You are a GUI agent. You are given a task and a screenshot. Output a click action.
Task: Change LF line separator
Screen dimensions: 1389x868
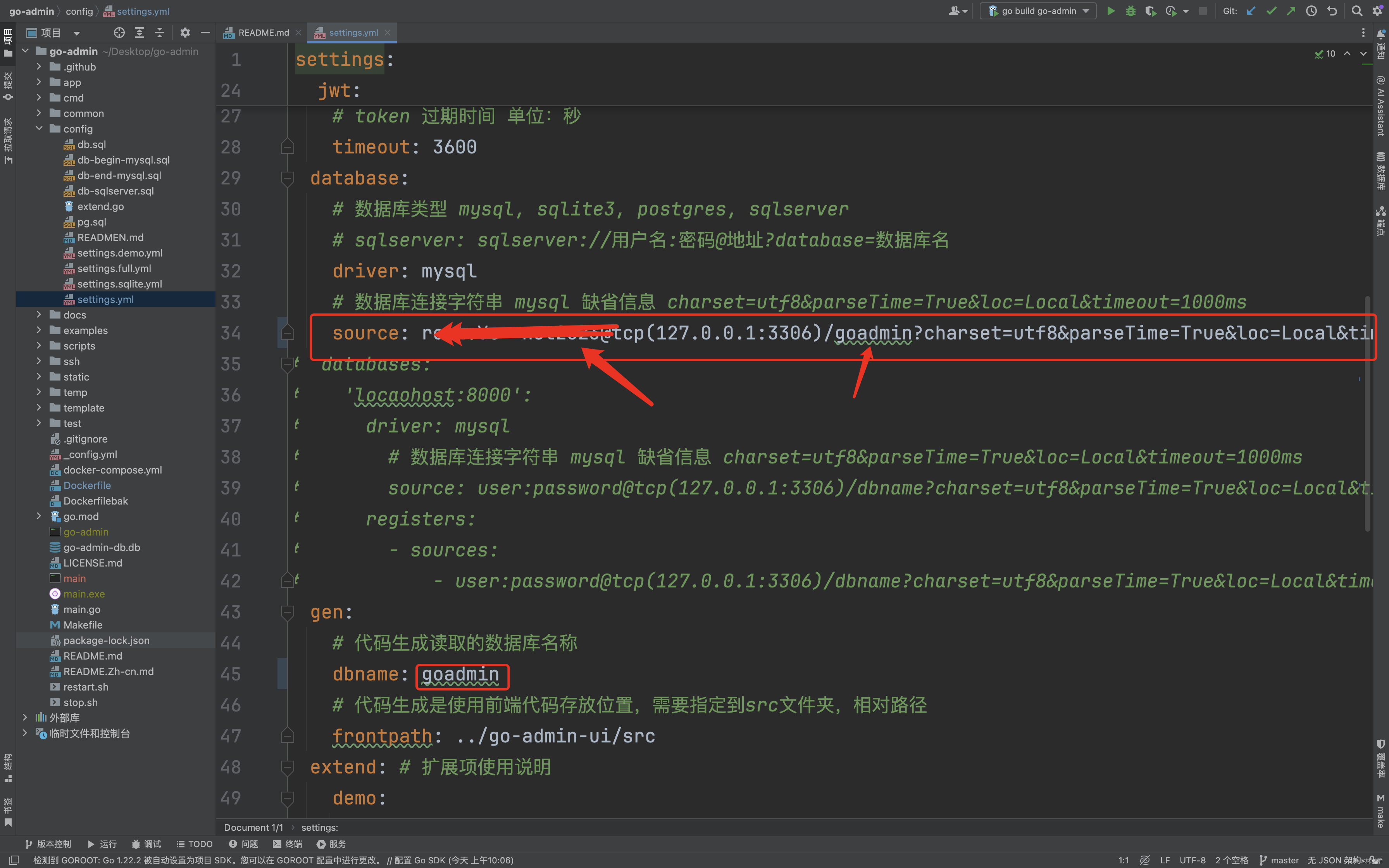(x=1165, y=860)
